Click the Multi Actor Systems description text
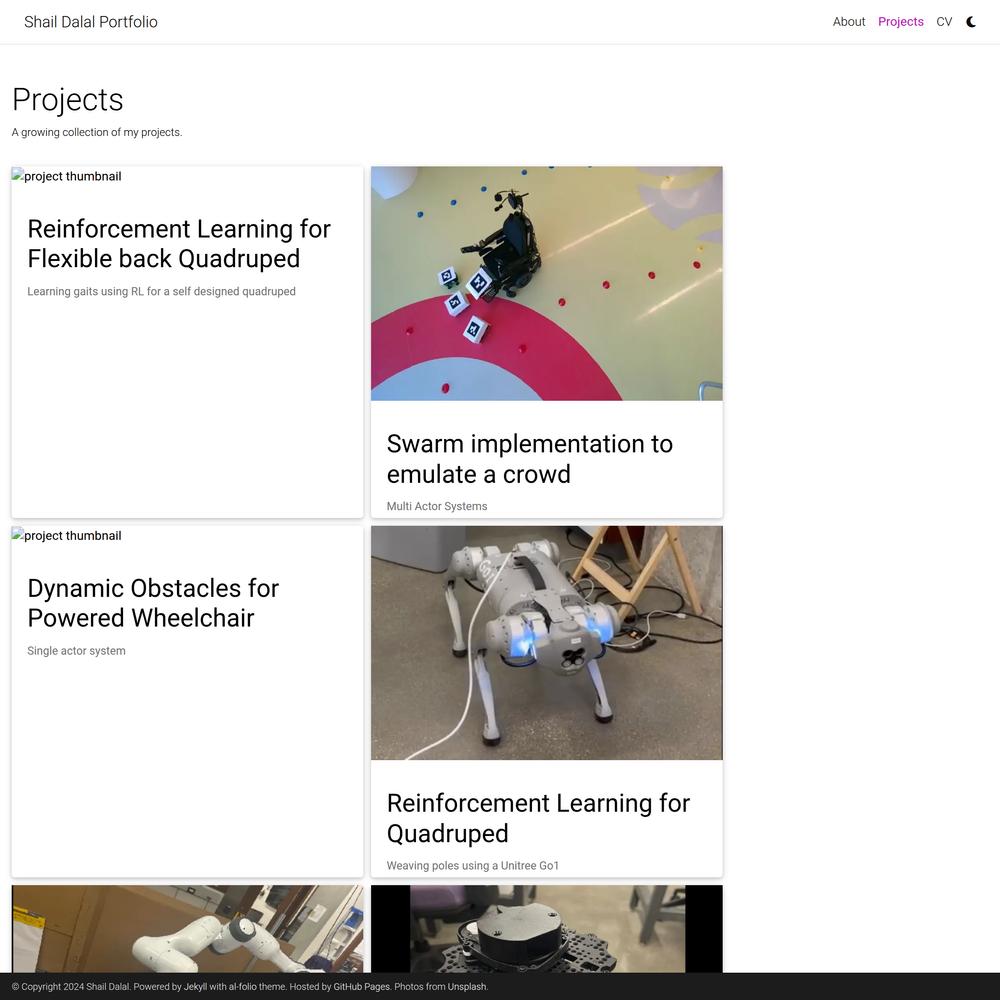The height and width of the screenshot is (1000, 1000). click(x=436, y=506)
